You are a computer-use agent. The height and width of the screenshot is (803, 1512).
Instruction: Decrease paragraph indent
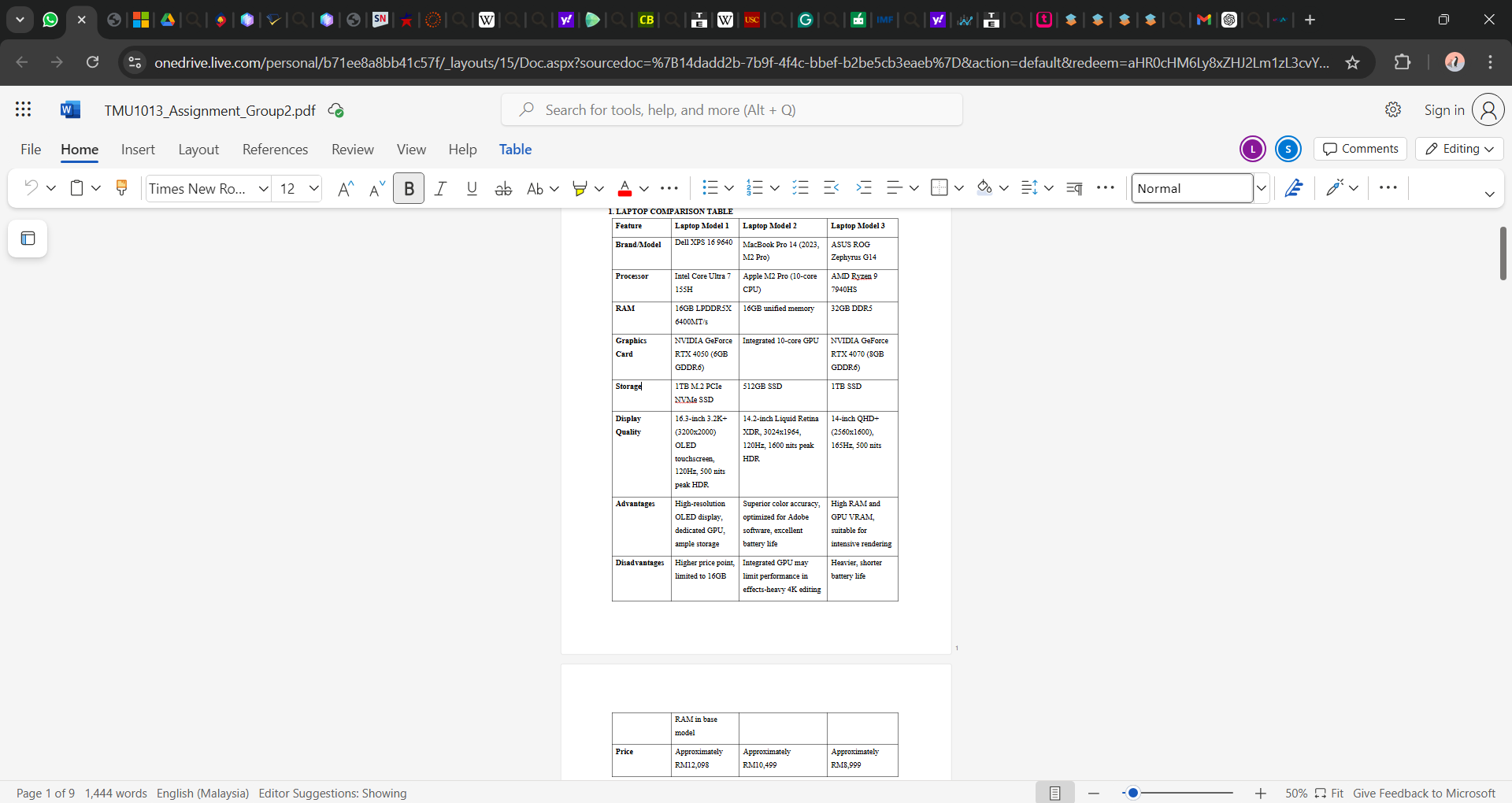(832, 188)
